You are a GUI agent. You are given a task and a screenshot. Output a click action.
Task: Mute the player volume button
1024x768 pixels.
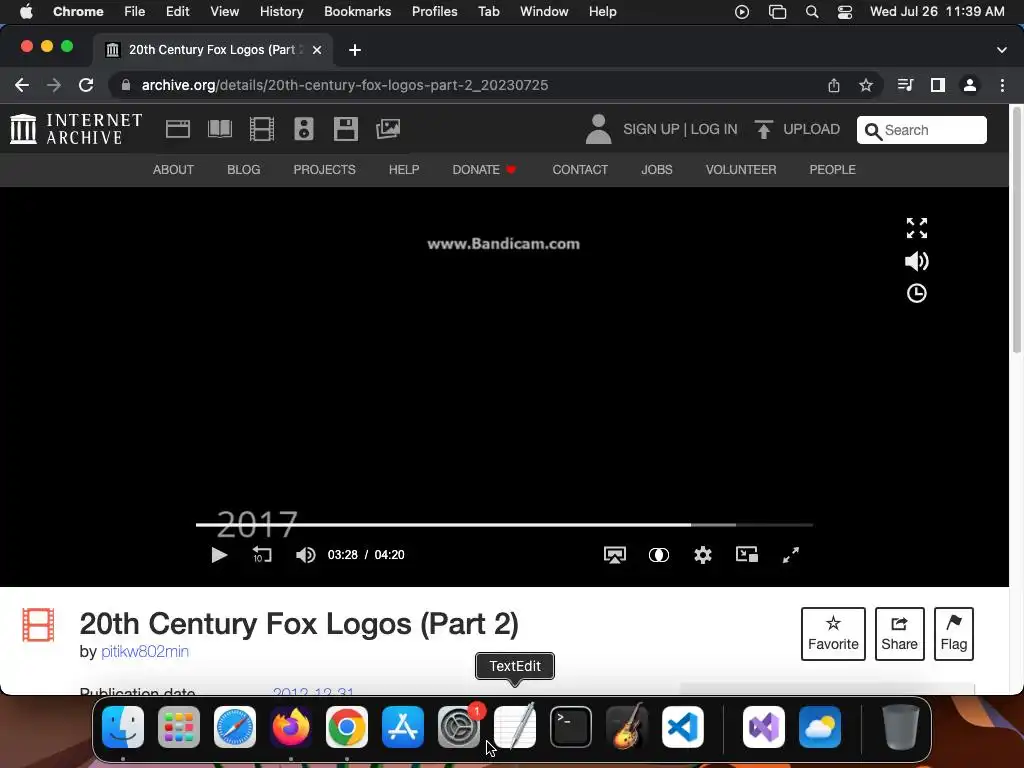[305, 555]
